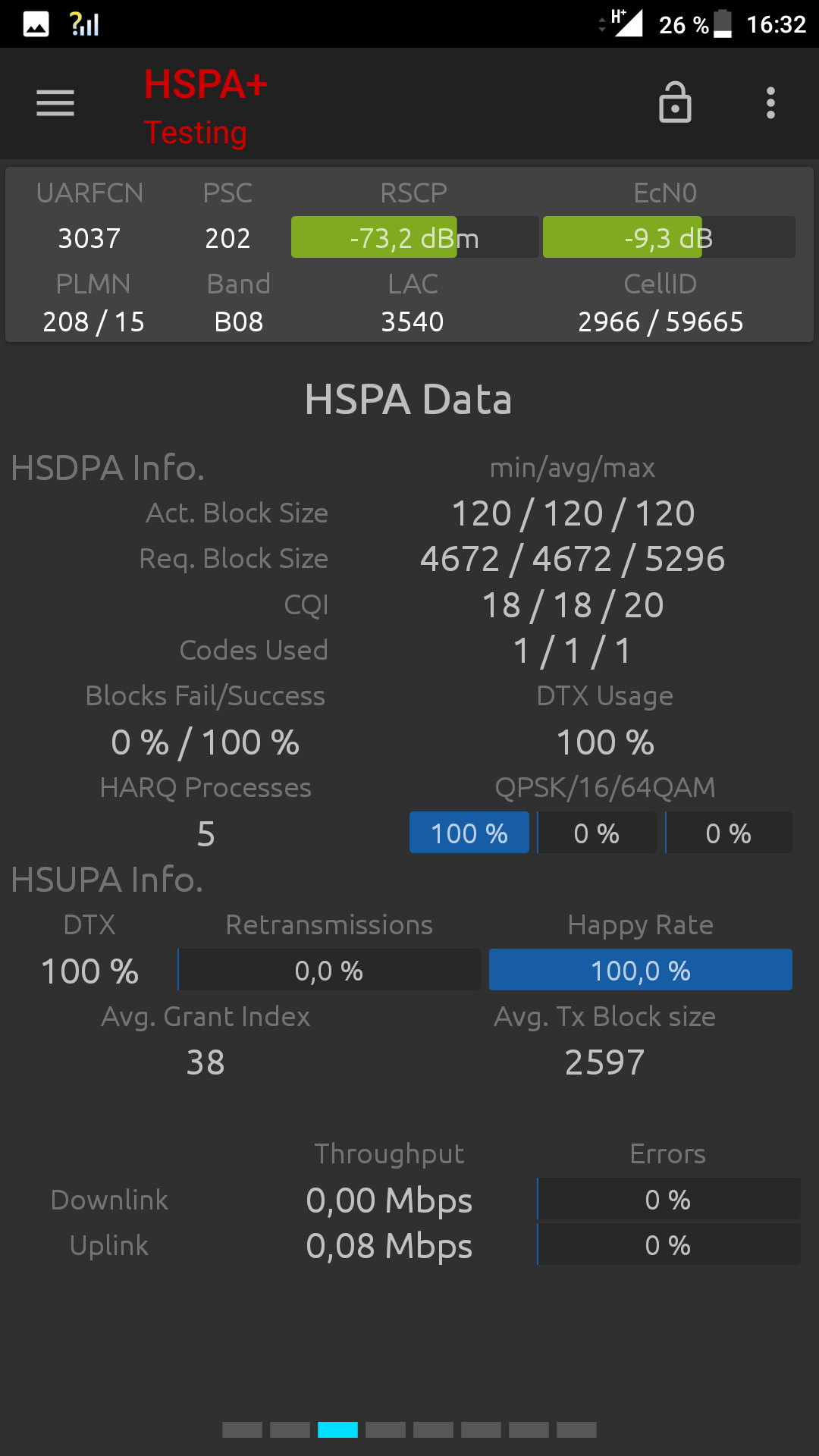Switch to the first page indicator
The width and height of the screenshot is (819, 1456).
click(242, 1430)
